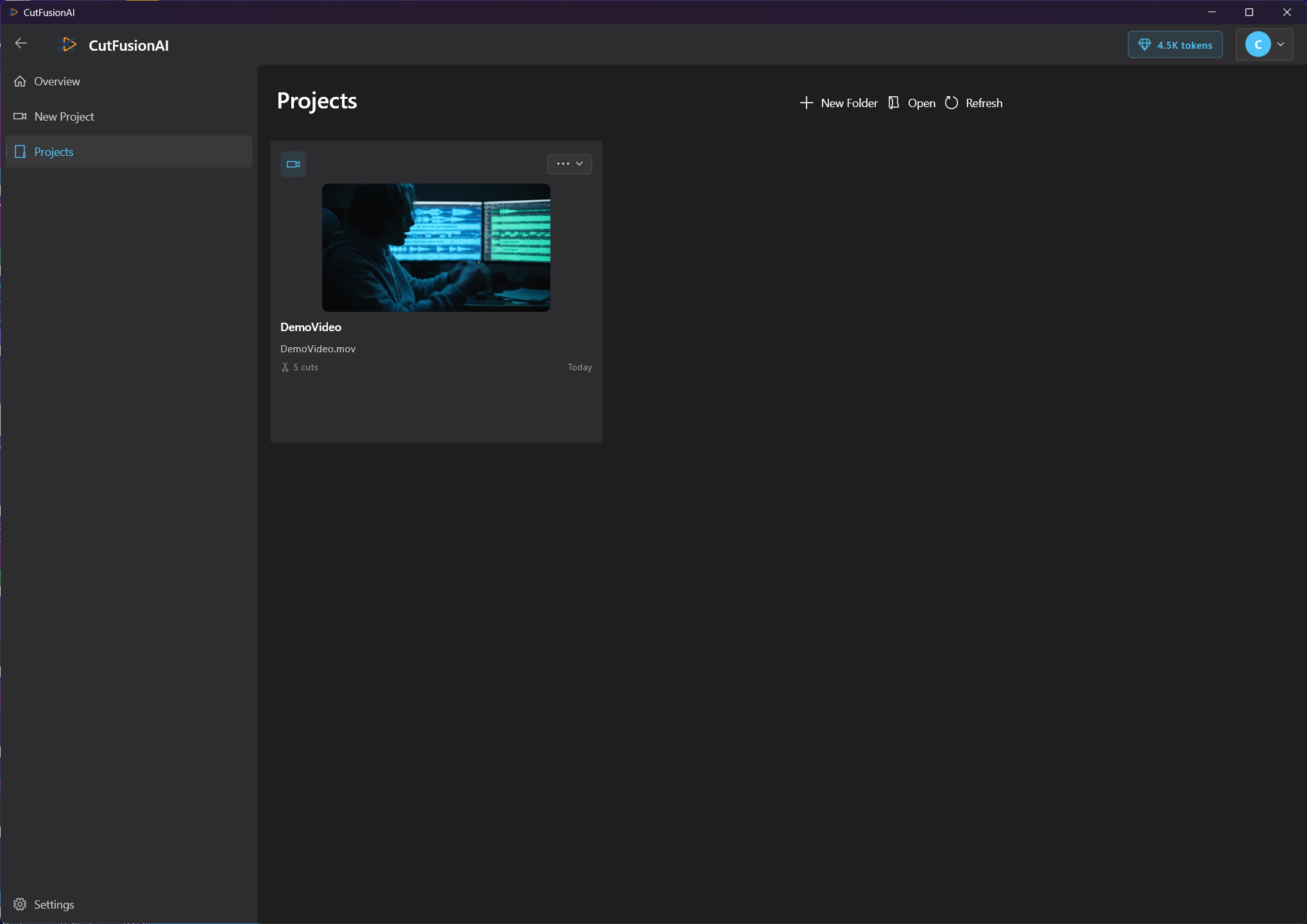
Task: Click the DemoVideo project title
Action: (311, 327)
